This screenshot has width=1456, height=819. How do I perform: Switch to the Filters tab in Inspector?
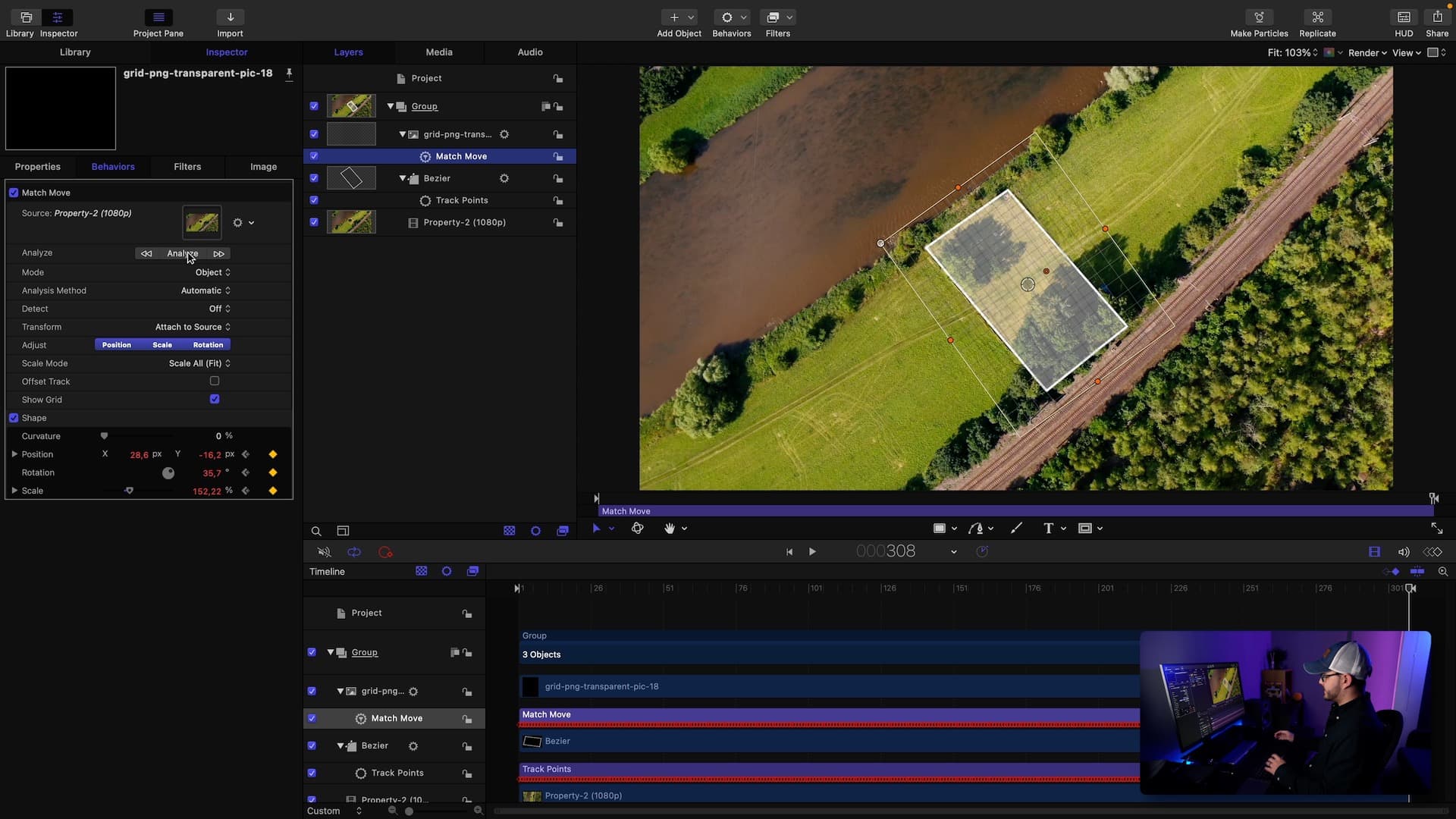tap(187, 167)
